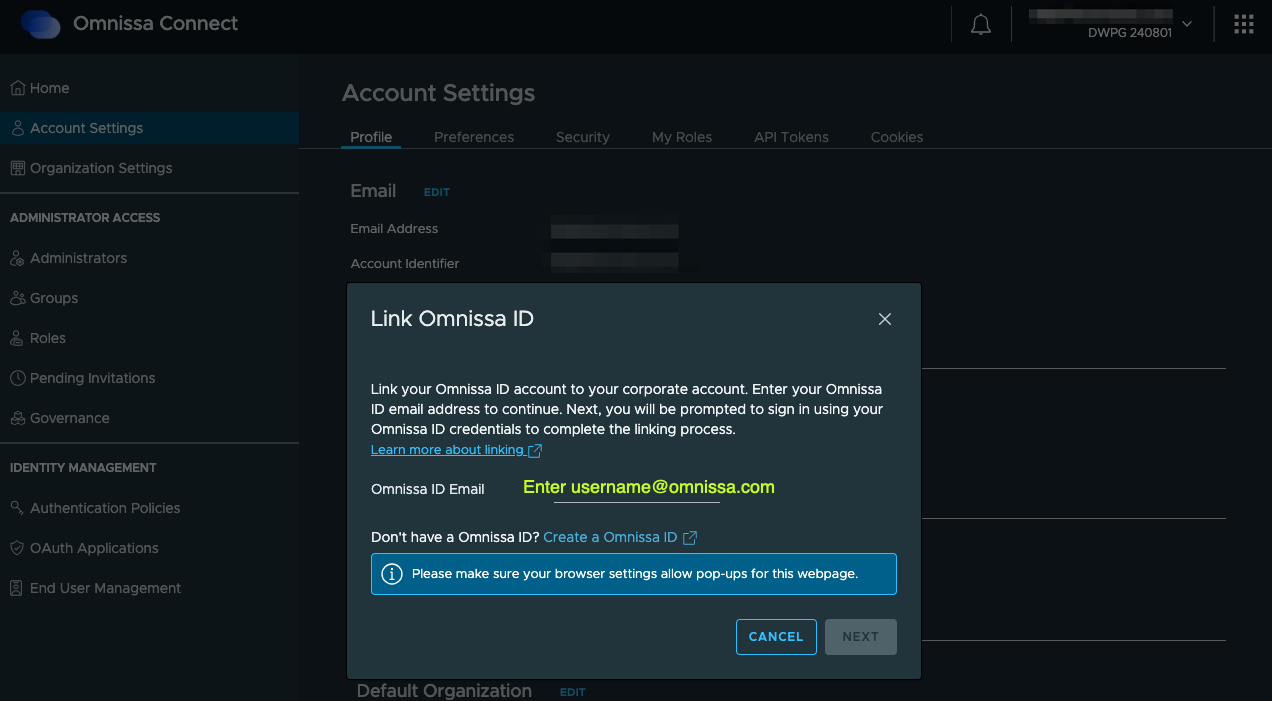Click the Omnissa ID Email input field
This screenshot has height=701, width=1272.
point(636,489)
